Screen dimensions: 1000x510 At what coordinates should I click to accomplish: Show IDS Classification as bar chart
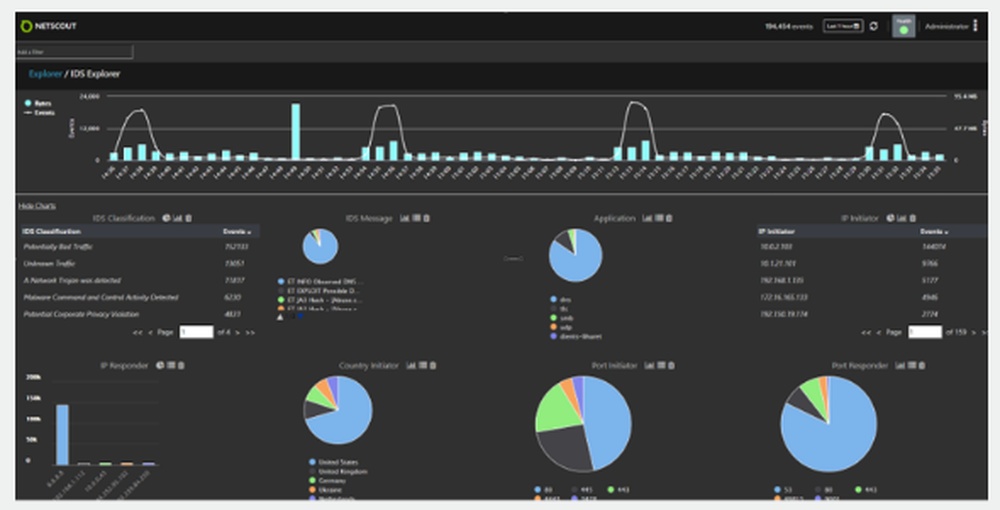177,218
